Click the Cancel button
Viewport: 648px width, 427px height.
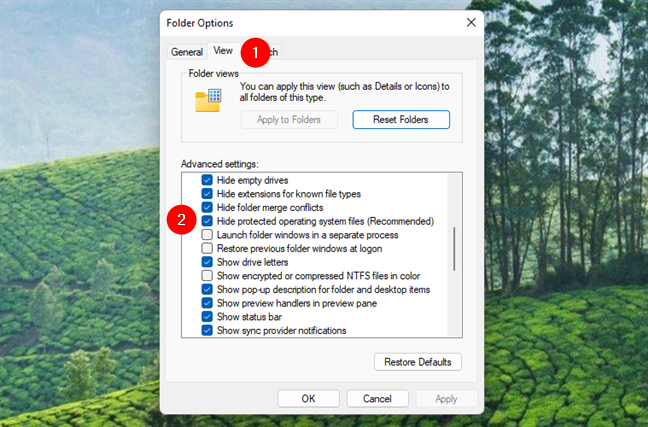377,398
